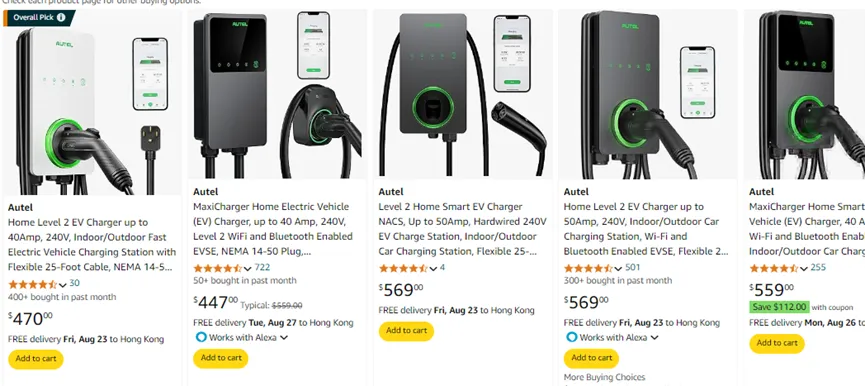Viewport: 865px width, 386px height.
Task: Open rating dropdown chevron beside 4 reviews
Action: (x=433, y=269)
